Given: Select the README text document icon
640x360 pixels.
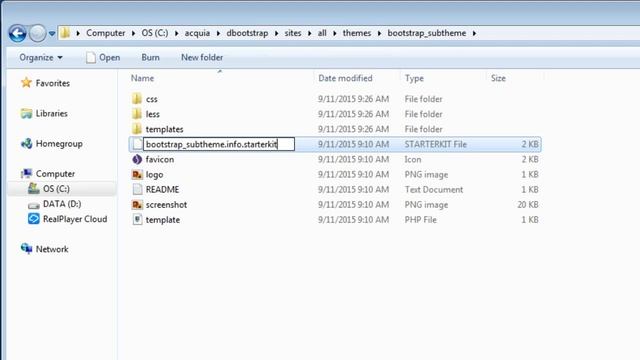Looking at the screenshot, I should [138, 189].
